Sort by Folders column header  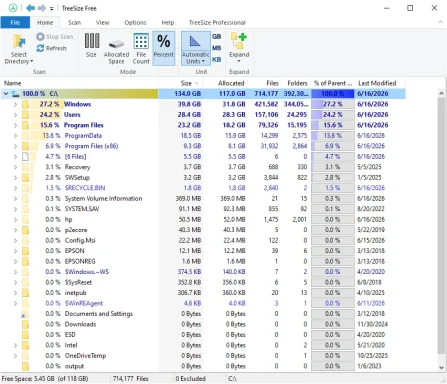coord(295,83)
